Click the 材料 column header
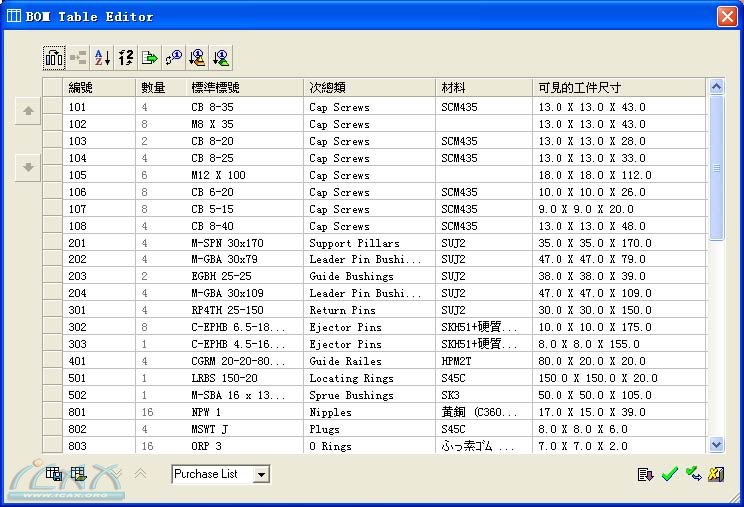 coord(484,87)
